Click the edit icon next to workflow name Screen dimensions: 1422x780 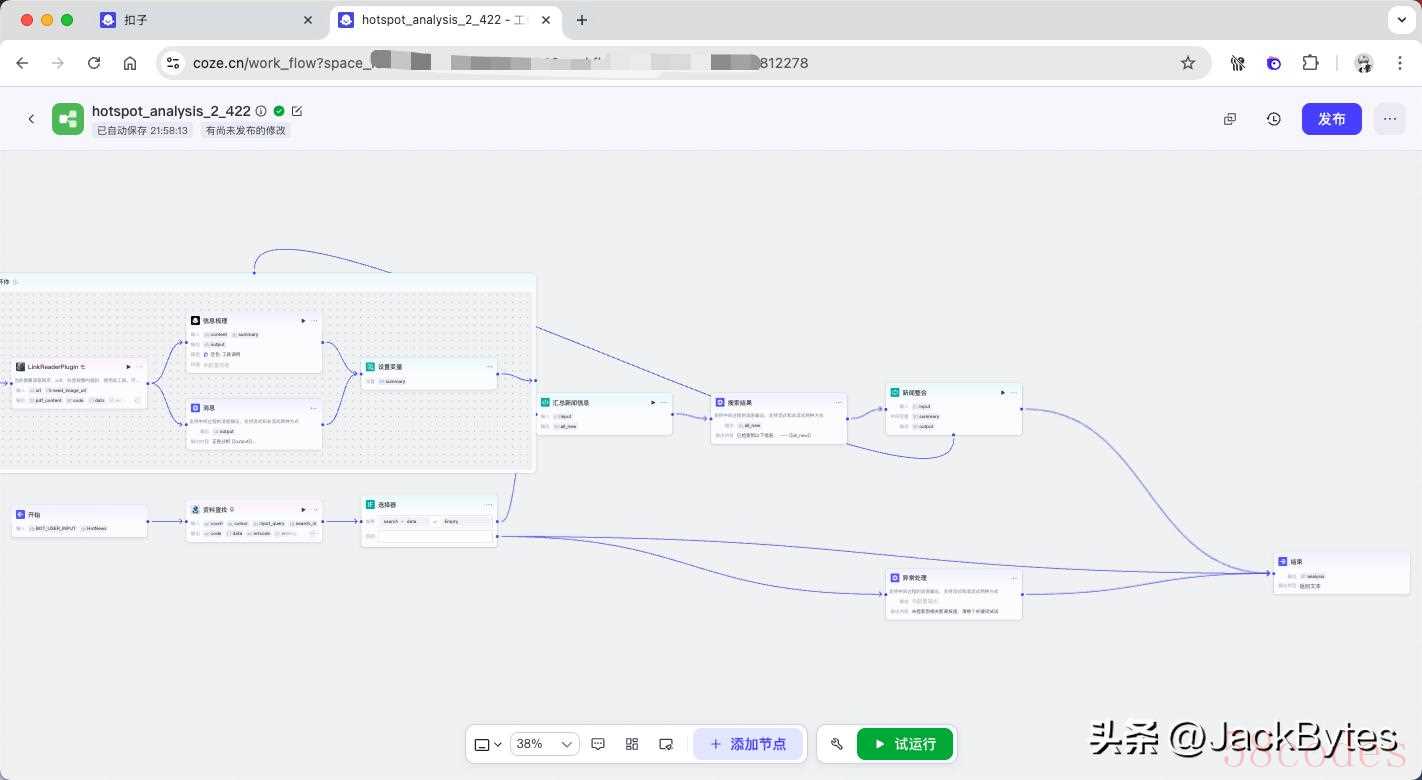coord(296,111)
